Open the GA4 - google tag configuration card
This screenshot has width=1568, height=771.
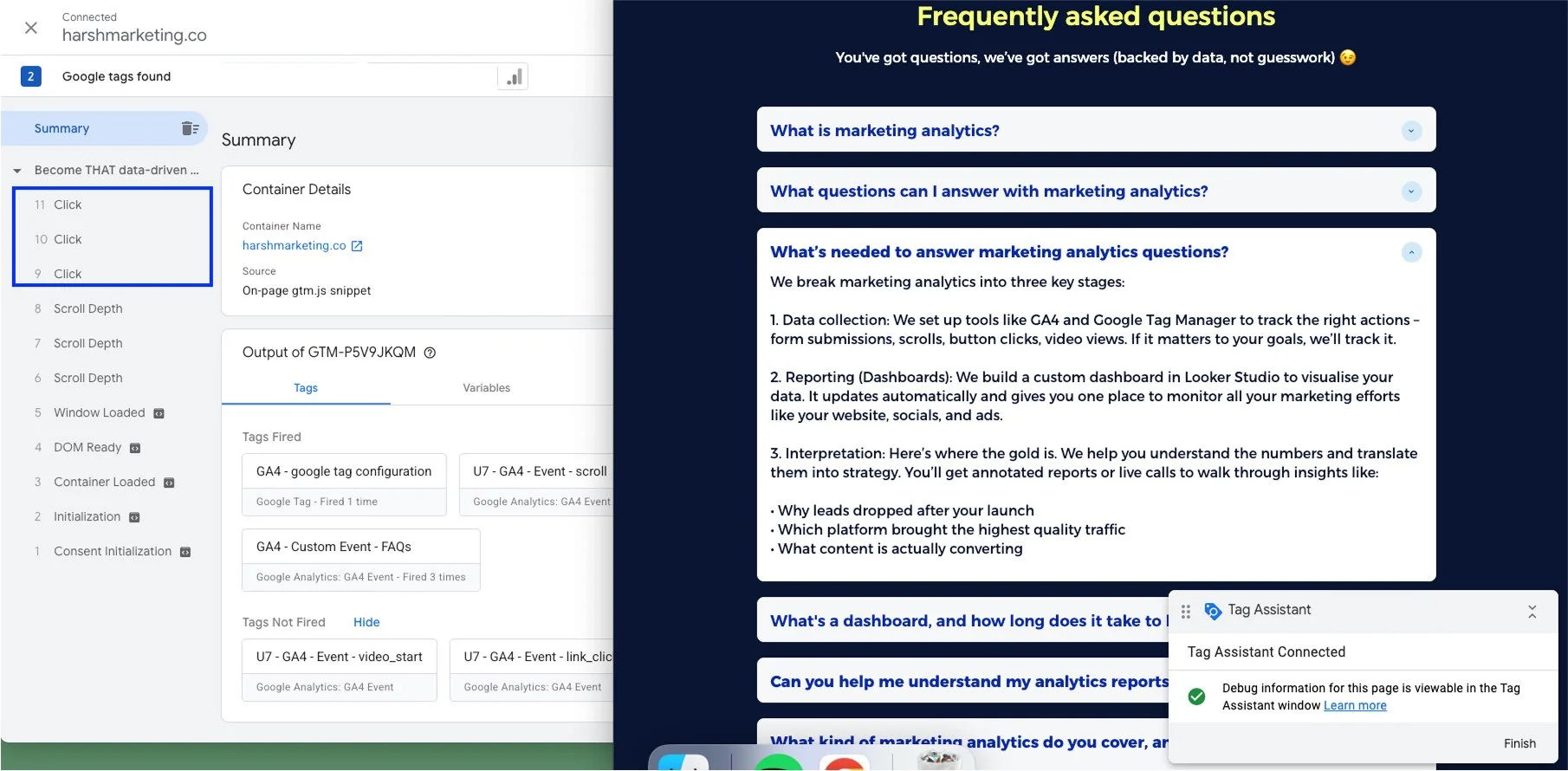344,485
